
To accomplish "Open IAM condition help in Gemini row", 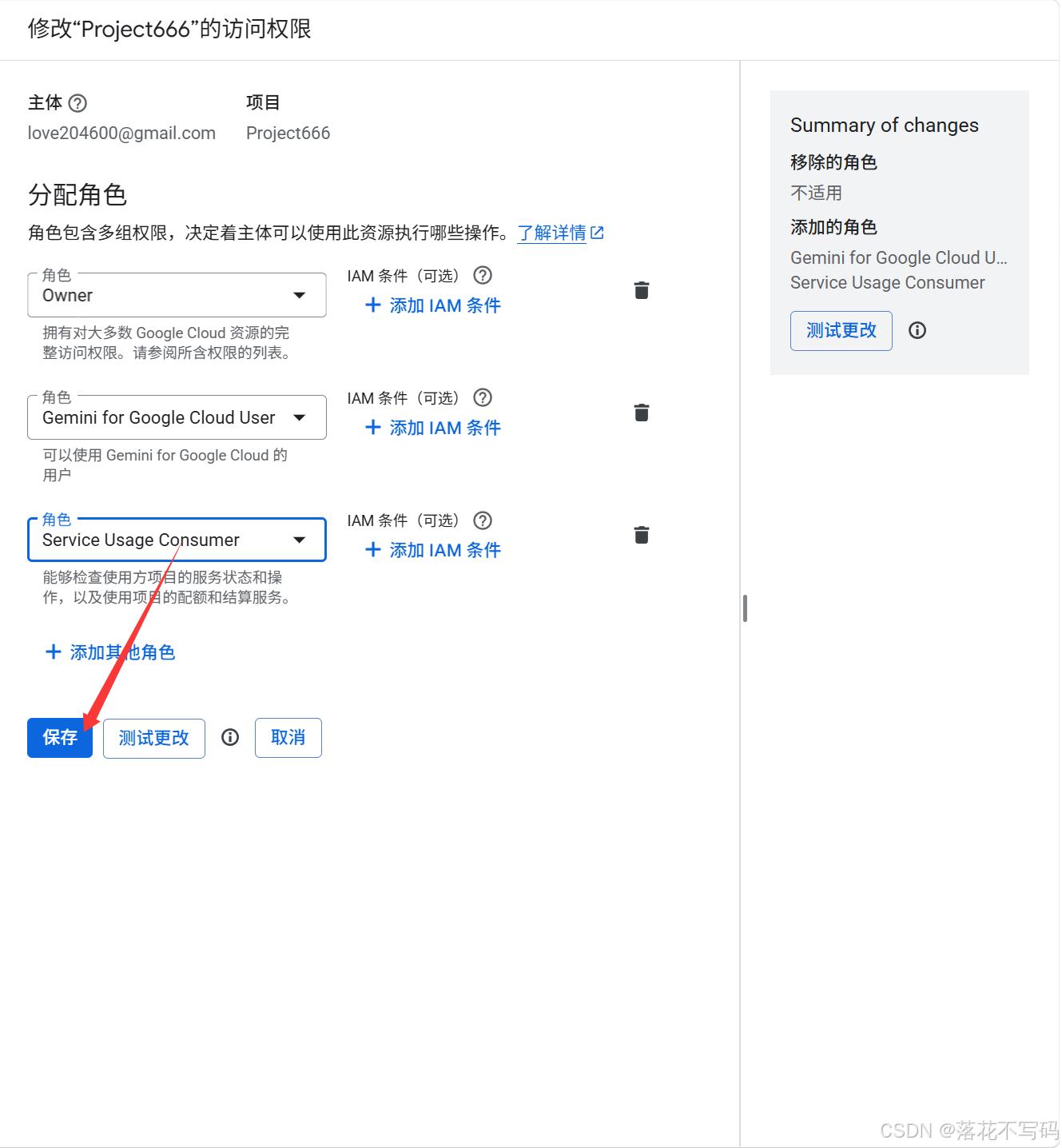I will [483, 398].
